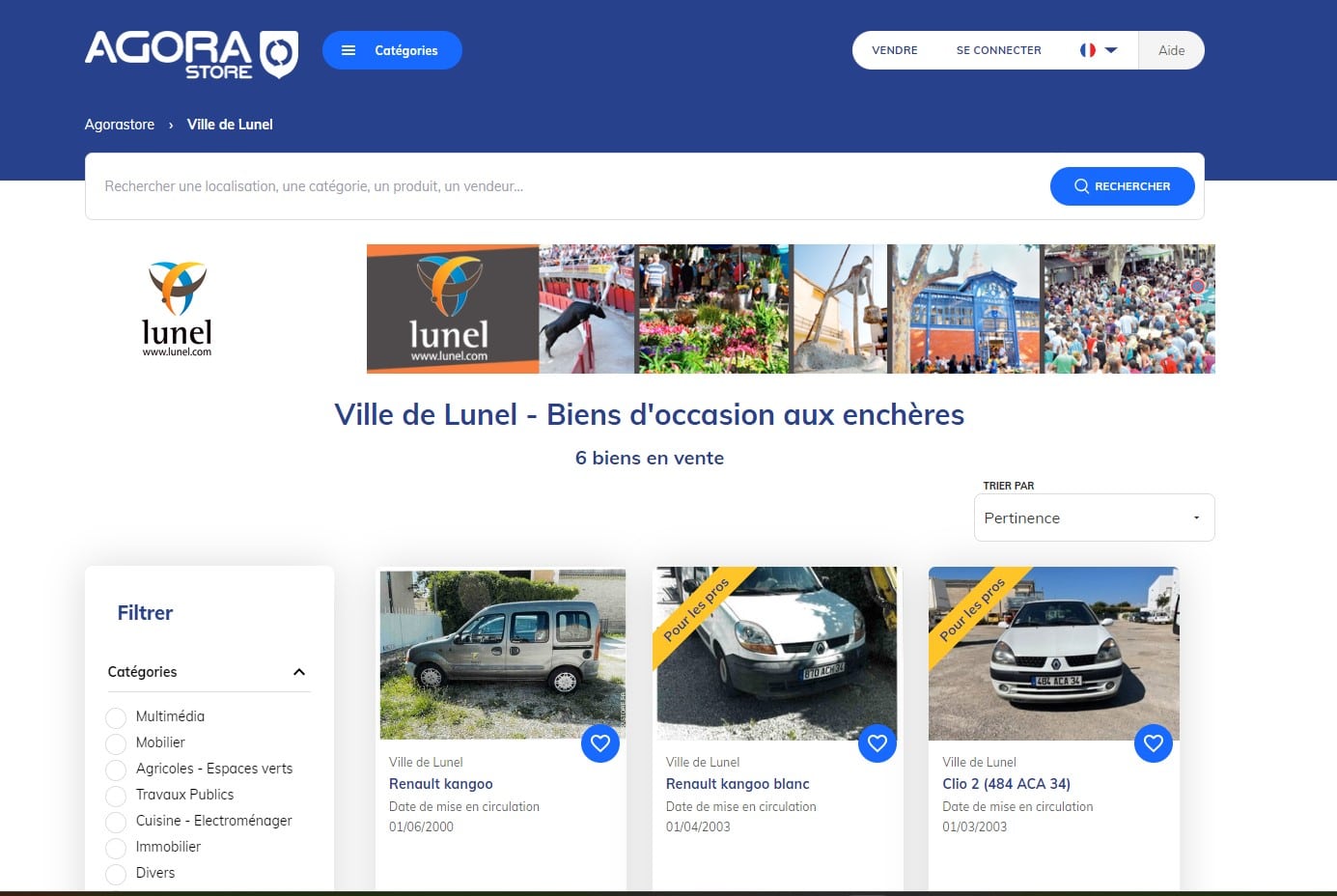
Task: Click the Filtrer panel heading
Action: (x=145, y=613)
